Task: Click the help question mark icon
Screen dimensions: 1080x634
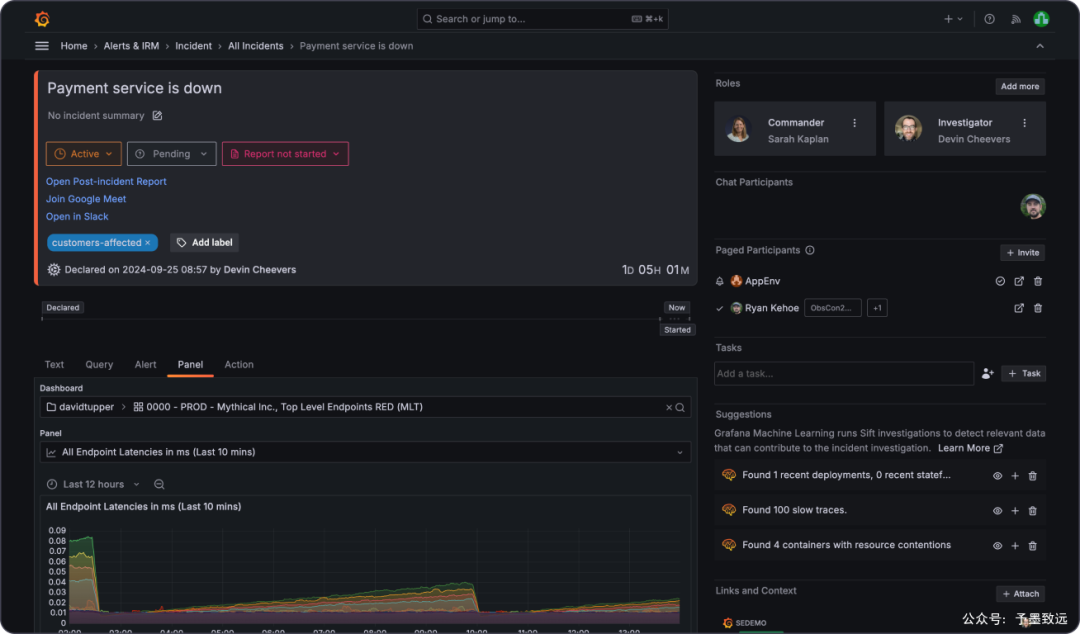Action: click(989, 18)
